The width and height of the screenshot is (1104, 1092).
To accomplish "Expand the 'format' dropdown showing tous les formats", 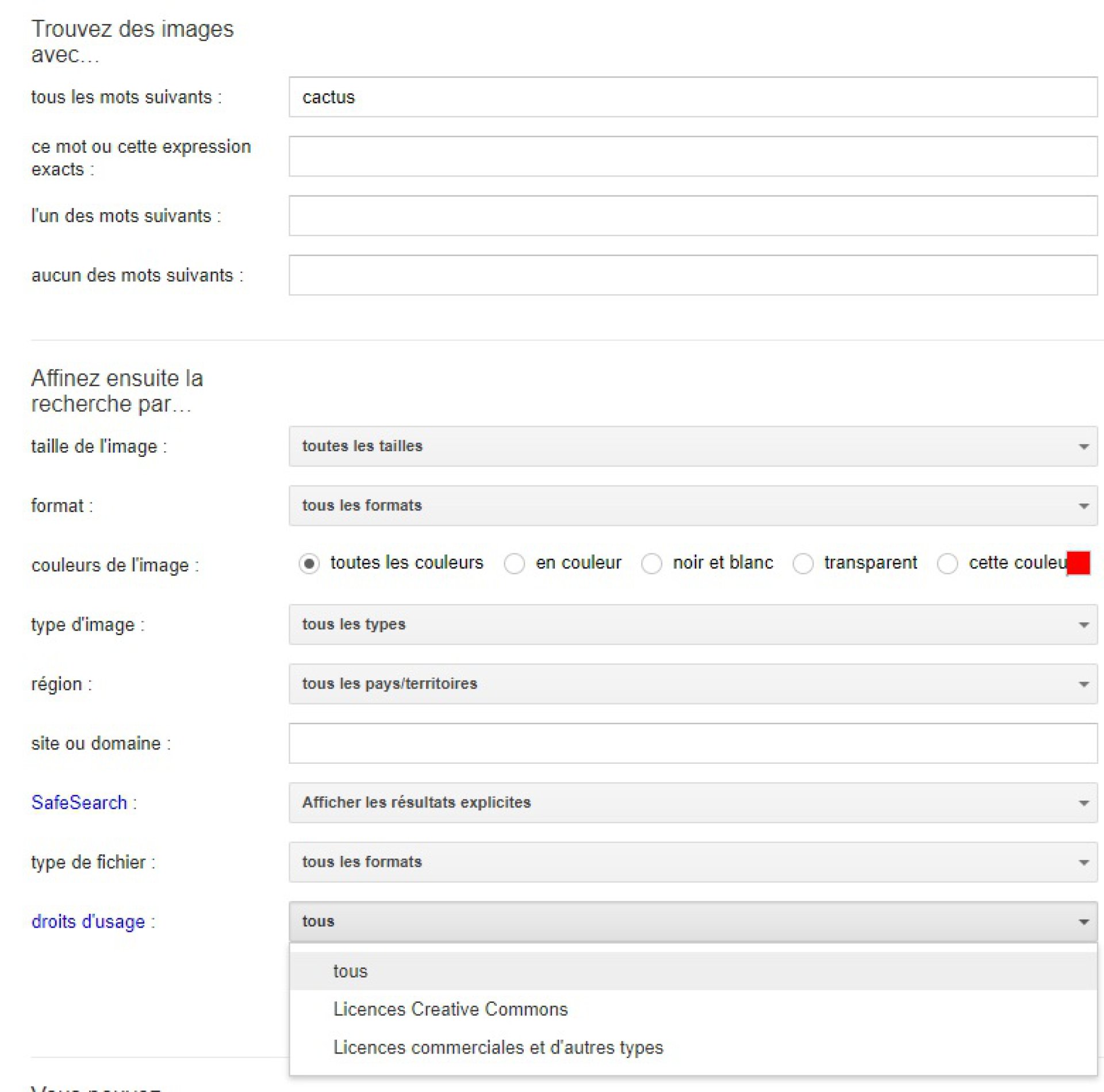I will tap(693, 506).
